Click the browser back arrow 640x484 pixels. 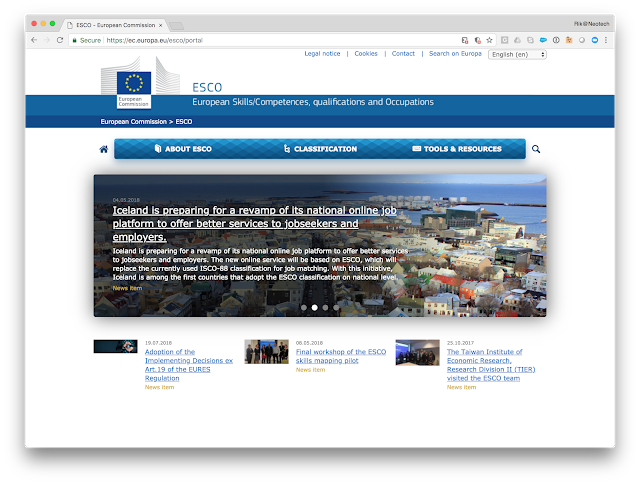34,40
